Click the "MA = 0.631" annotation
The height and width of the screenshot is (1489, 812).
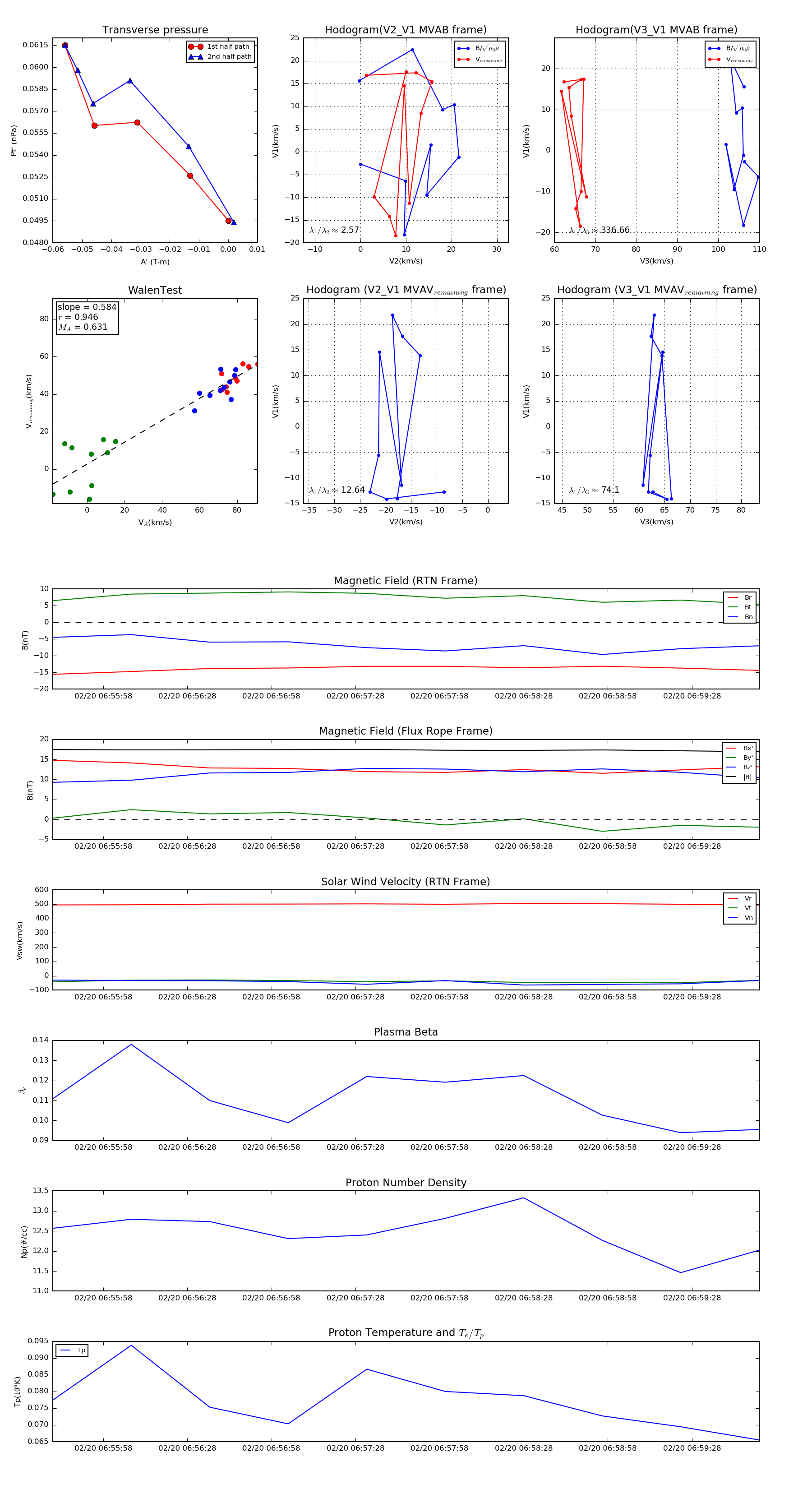tap(83, 327)
